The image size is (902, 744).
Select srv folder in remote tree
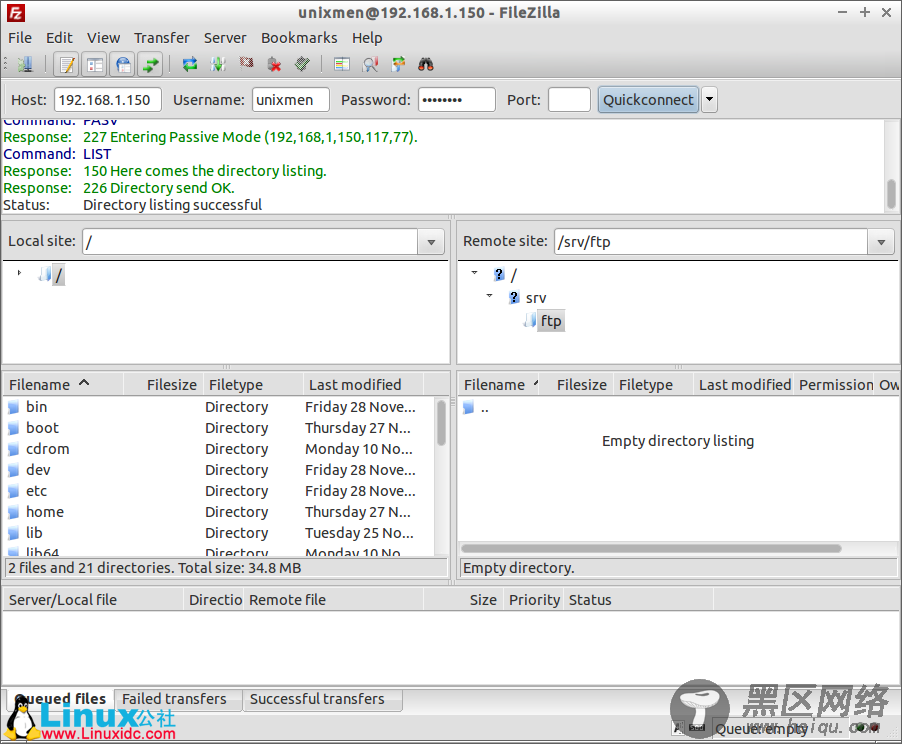[536, 298]
